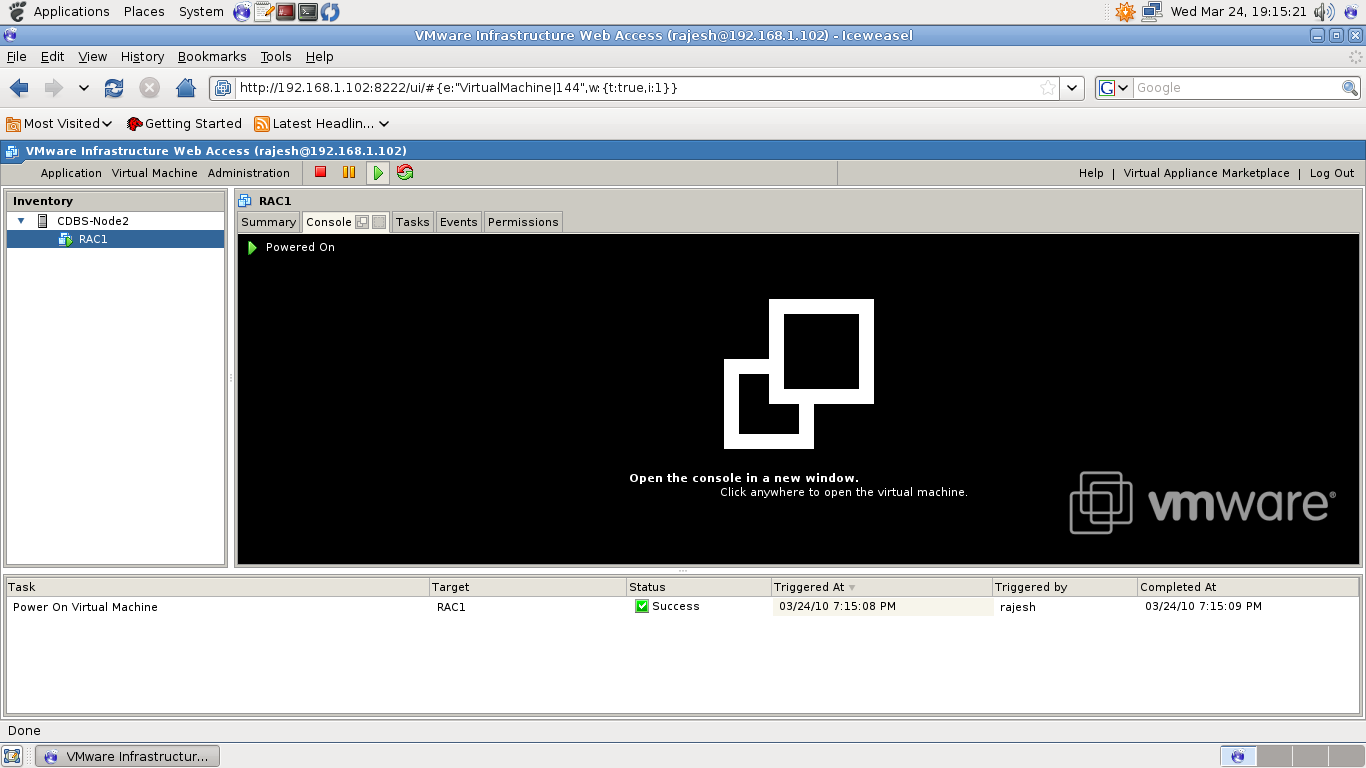Image resolution: width=1366 pixels, height=768 pixels.
Task: Open the address bar URL history dropdown
Action: coord(1073,88)
